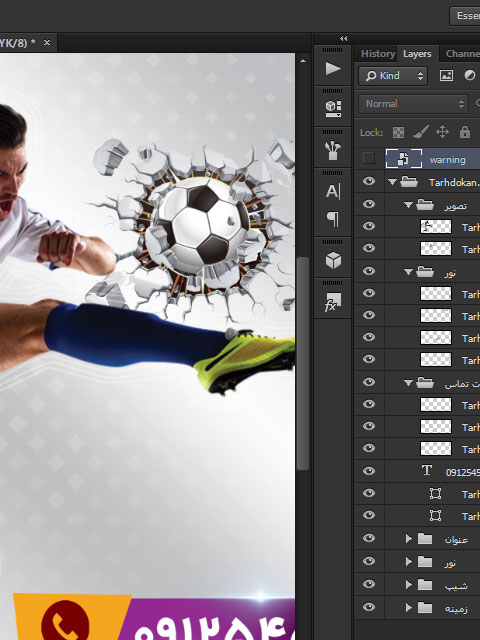The width and height of the screenshot is (480, 640).
Task: Open the Brush Presets panel icon
Action: pyautogui.click(x=333, y=150)
